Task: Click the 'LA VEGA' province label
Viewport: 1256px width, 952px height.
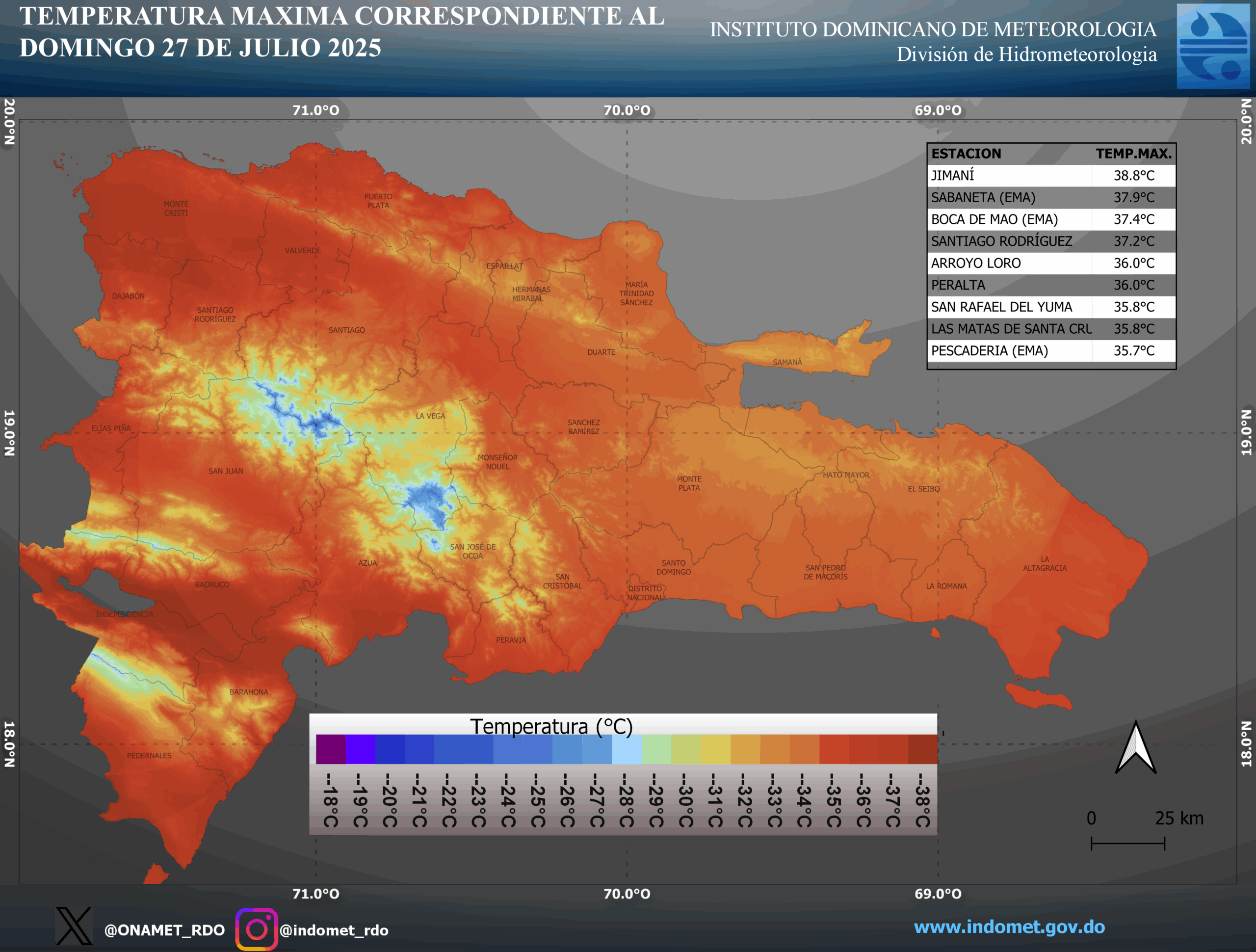Action: pos(430,416)
